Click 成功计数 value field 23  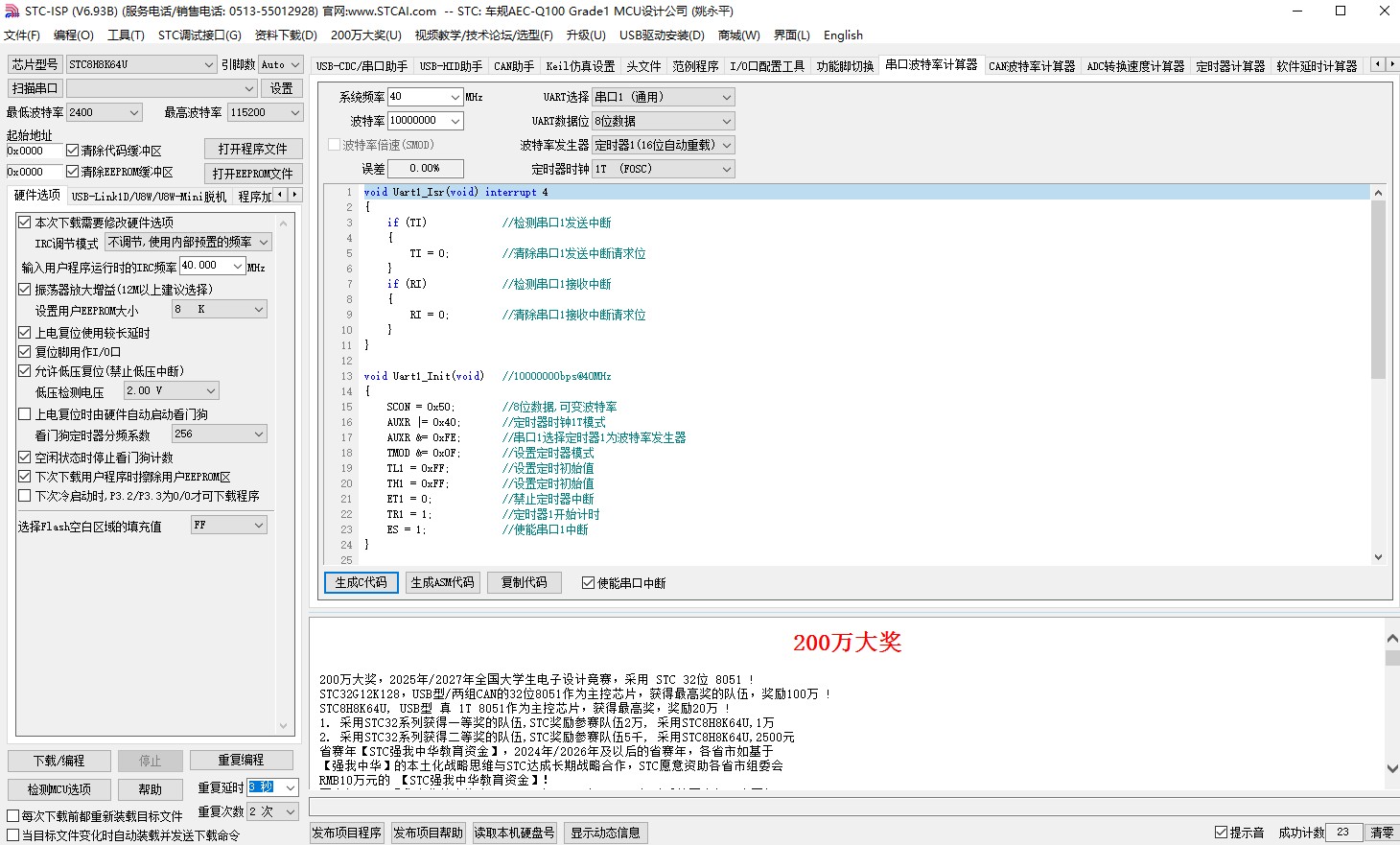pyautogui.click(x=1343, y=833)
